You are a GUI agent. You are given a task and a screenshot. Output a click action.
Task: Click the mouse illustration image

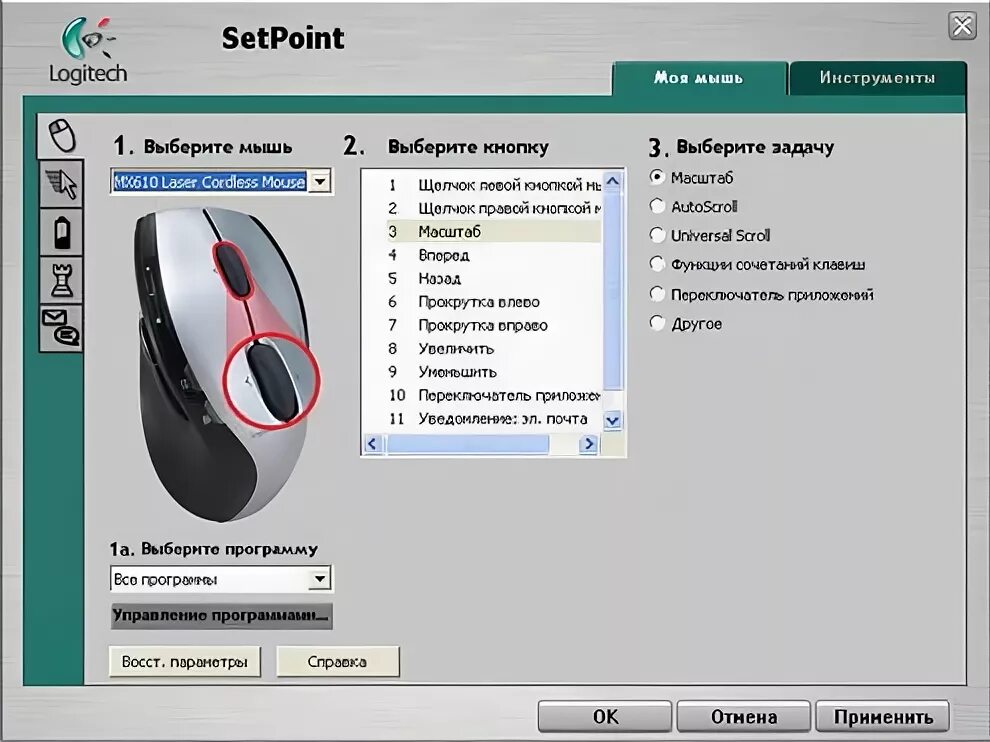point(226,365)
